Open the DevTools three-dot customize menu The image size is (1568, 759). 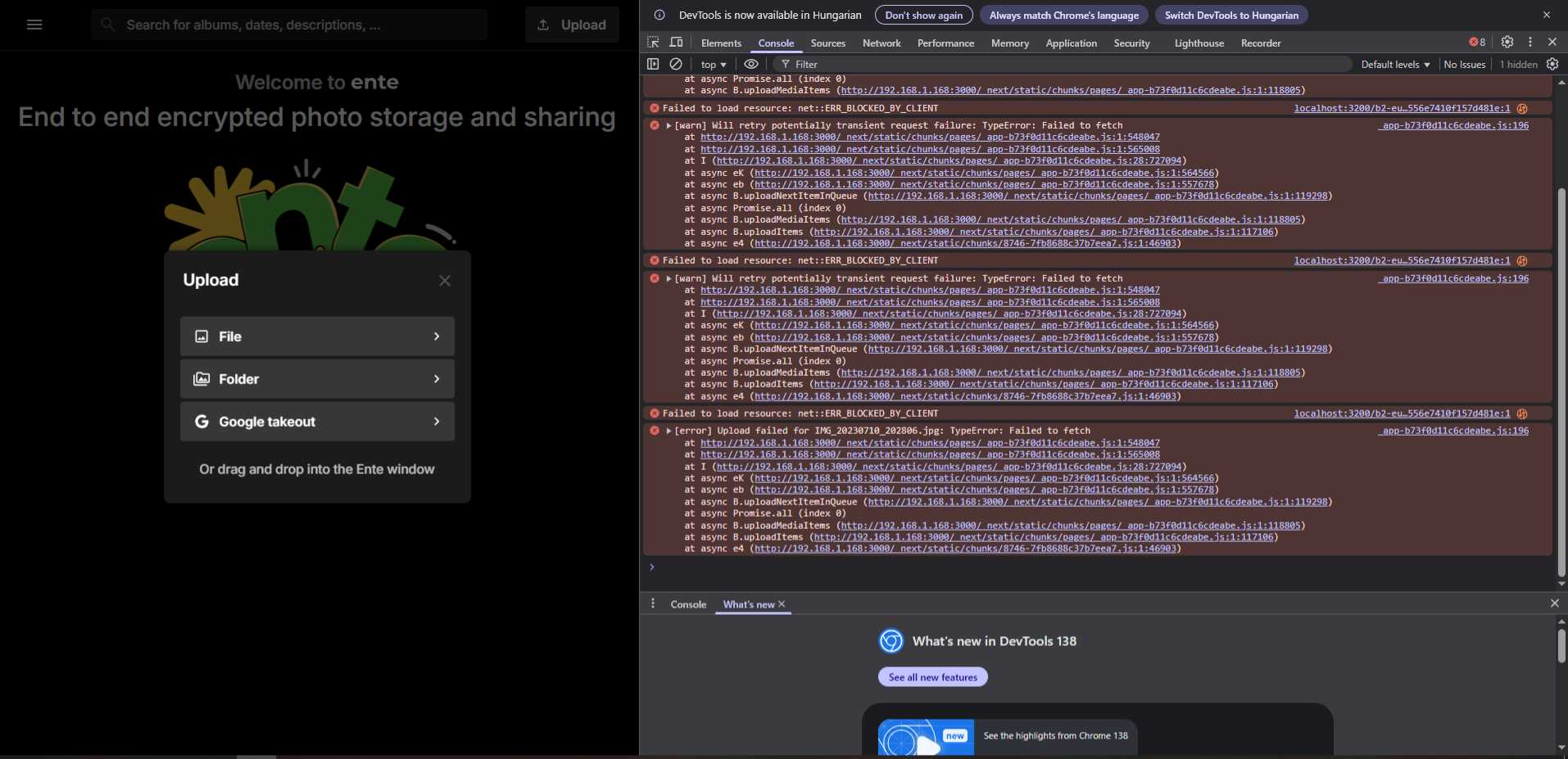[1530, 42]
